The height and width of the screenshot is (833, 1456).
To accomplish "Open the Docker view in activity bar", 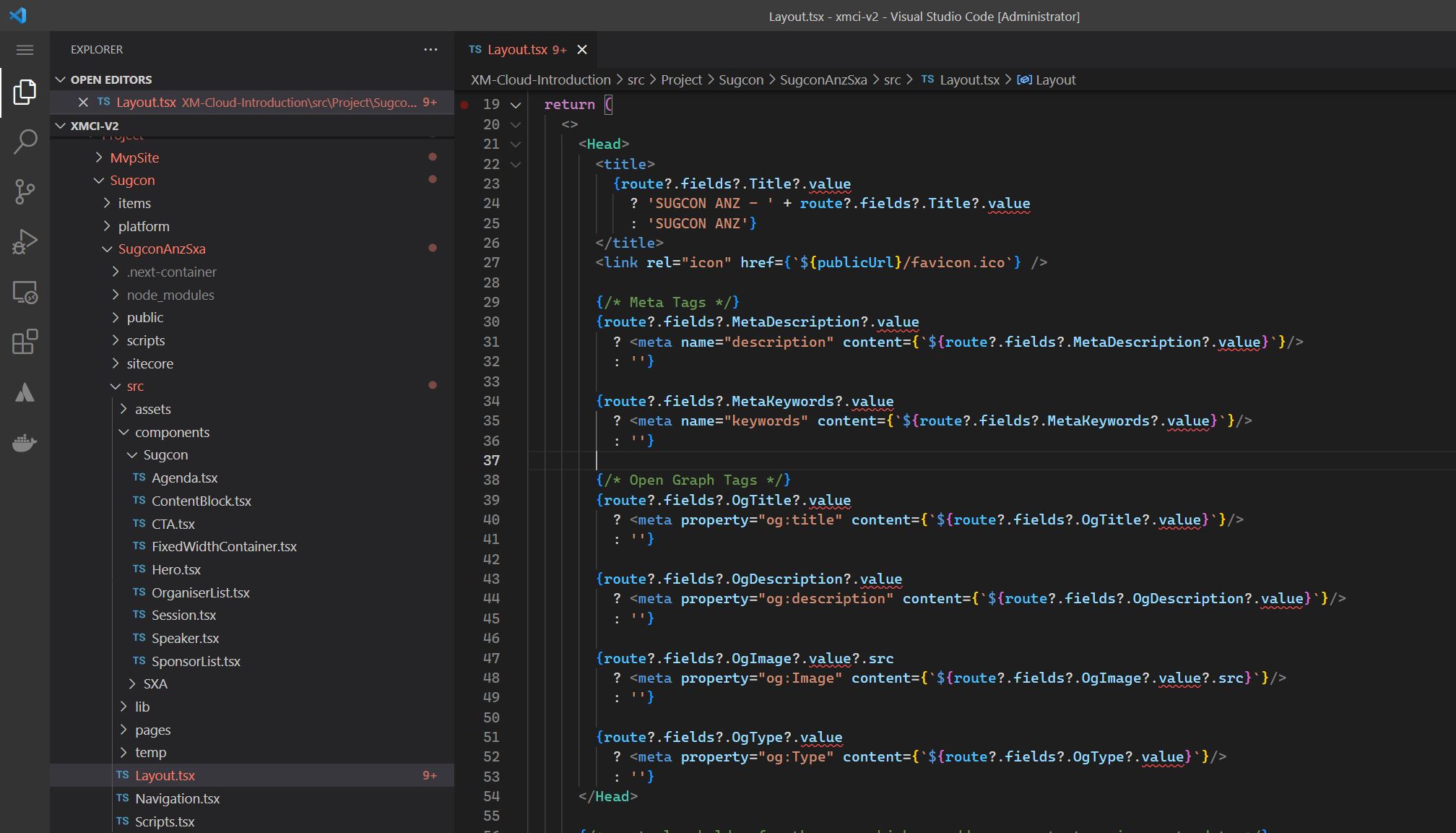I will [25, 442].
